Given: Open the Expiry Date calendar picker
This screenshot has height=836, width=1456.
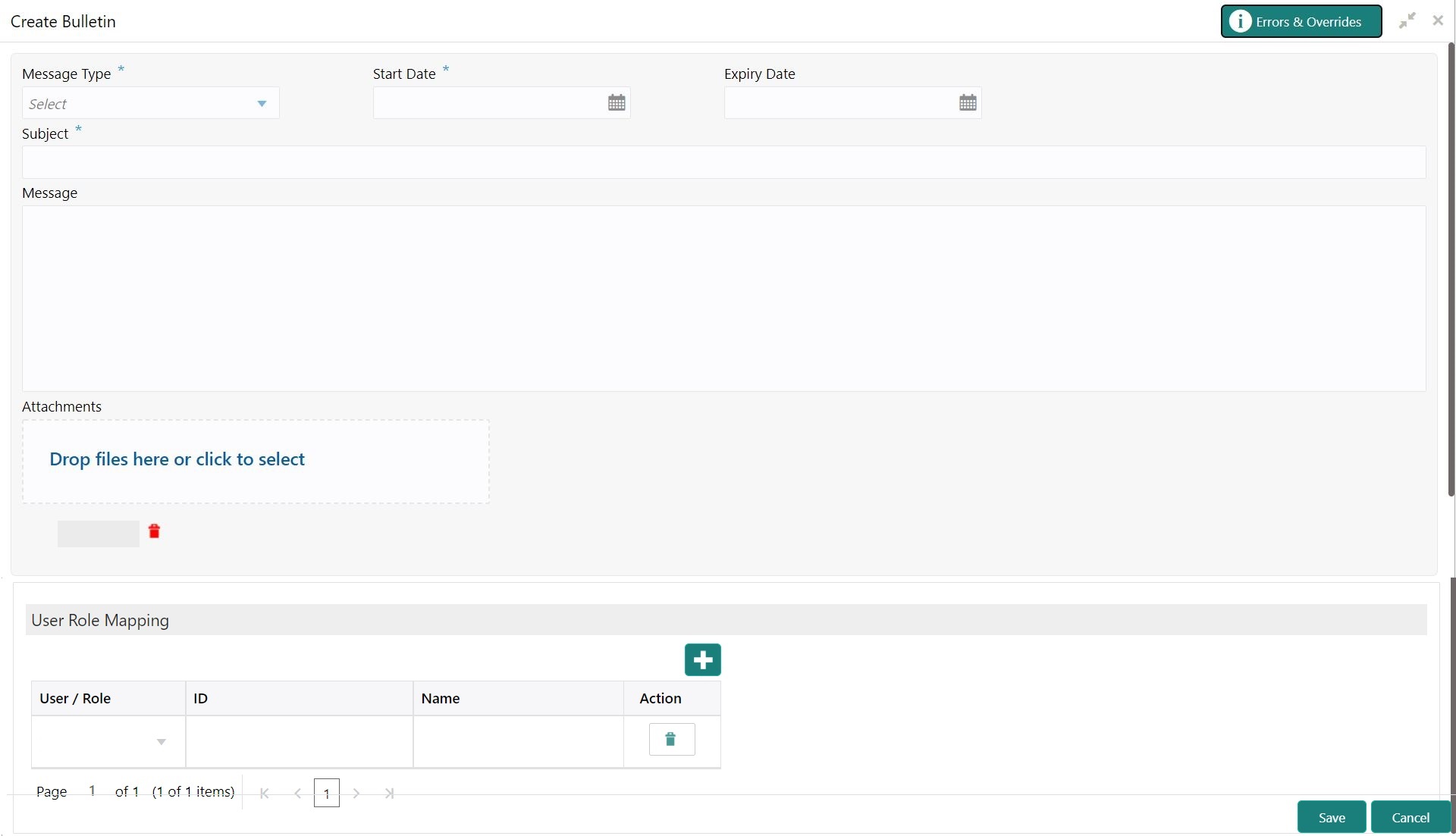Looking at the screenshot, I should click(x=968, y=103).
